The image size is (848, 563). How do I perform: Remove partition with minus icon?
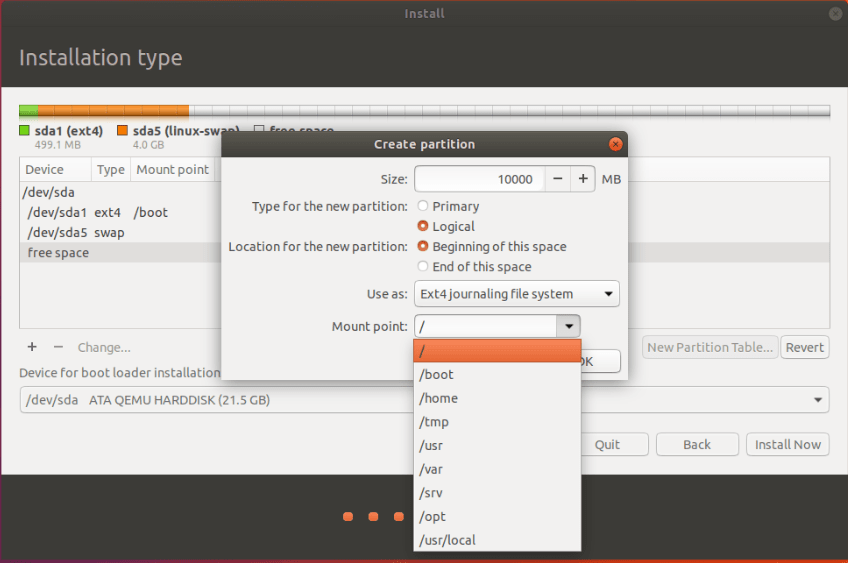click(58, 347)
